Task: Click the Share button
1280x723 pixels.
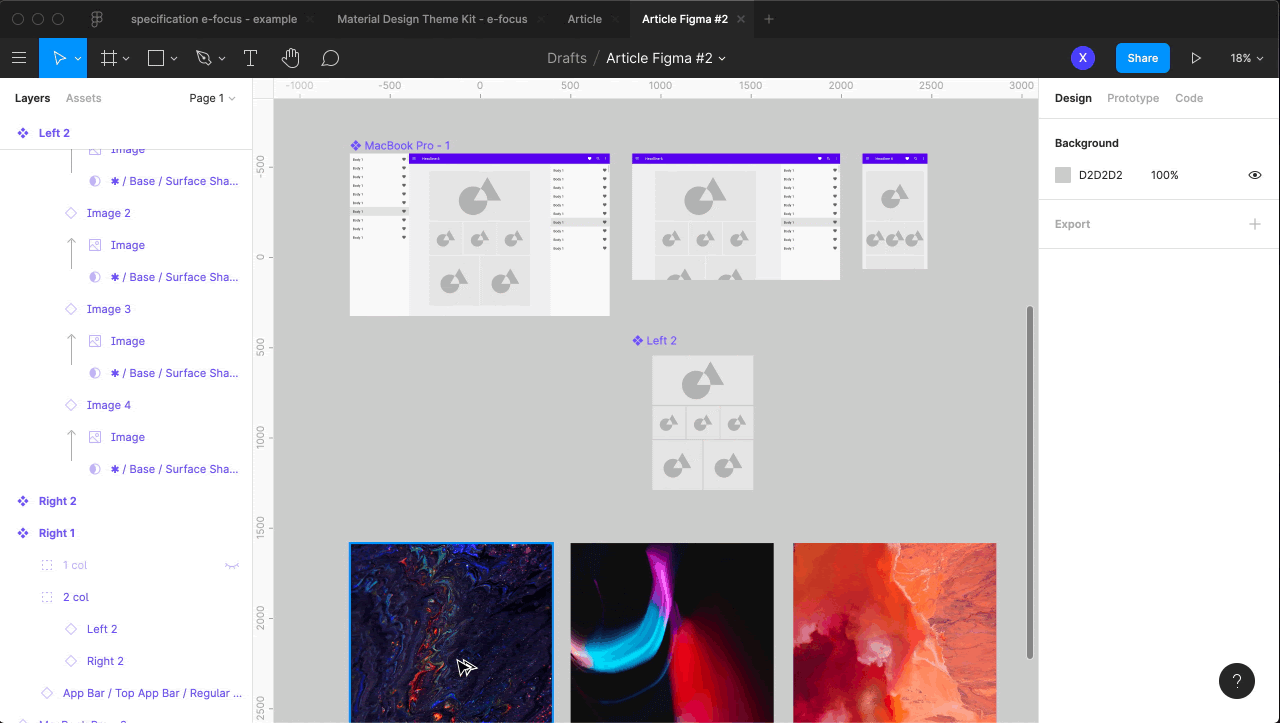Action: point(1142,58)
